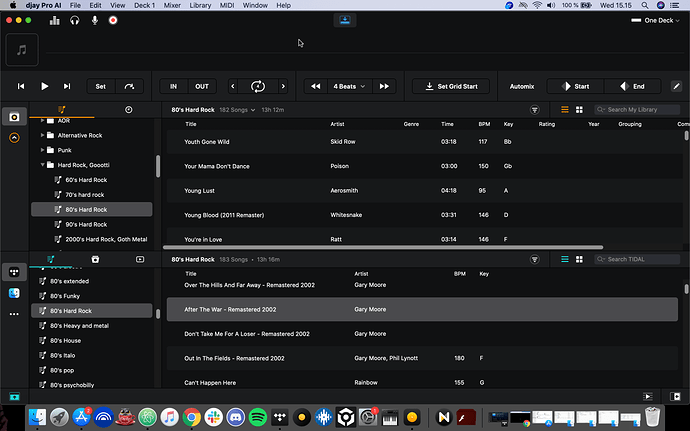The width and height of the screenshot is (690, 431).
Task: Start recording with the red record button
Action: coord(113,20)
